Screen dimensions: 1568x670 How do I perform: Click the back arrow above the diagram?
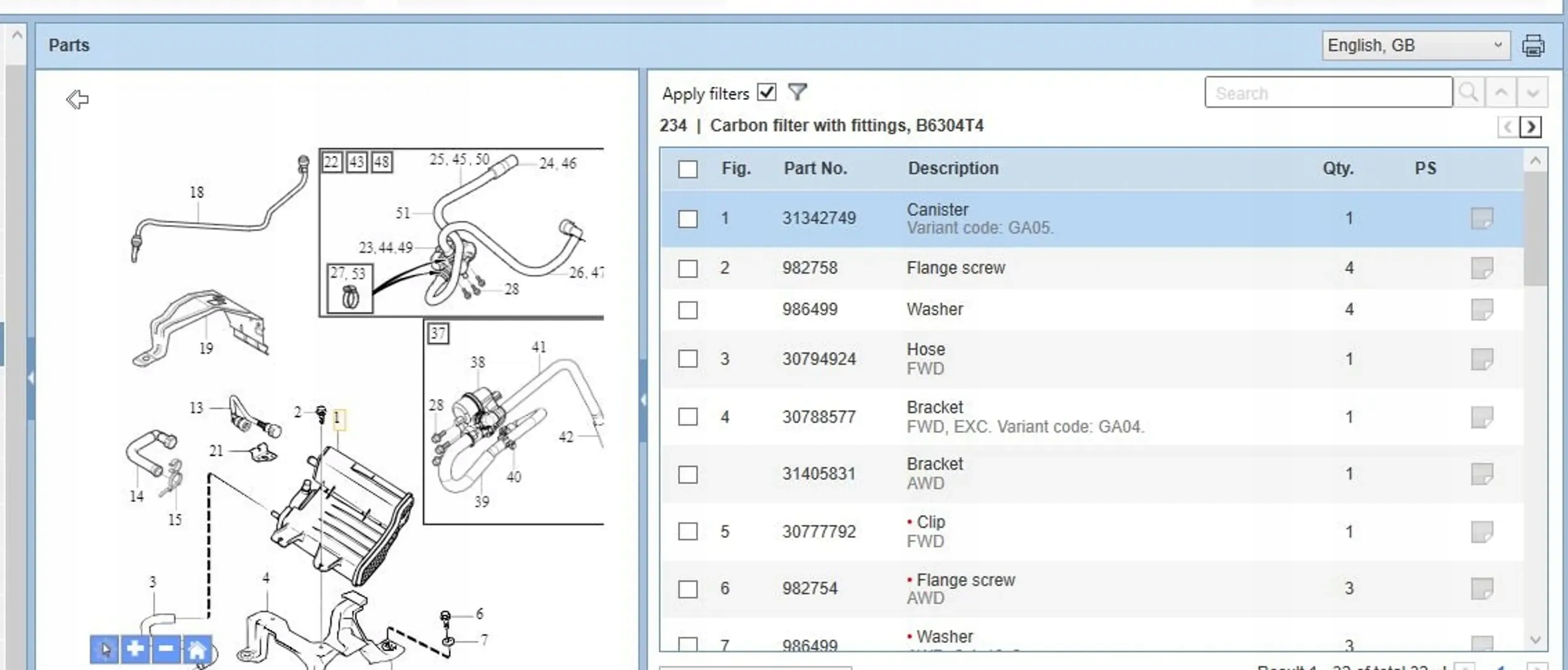pyautogui.click(x=78, y=99)
